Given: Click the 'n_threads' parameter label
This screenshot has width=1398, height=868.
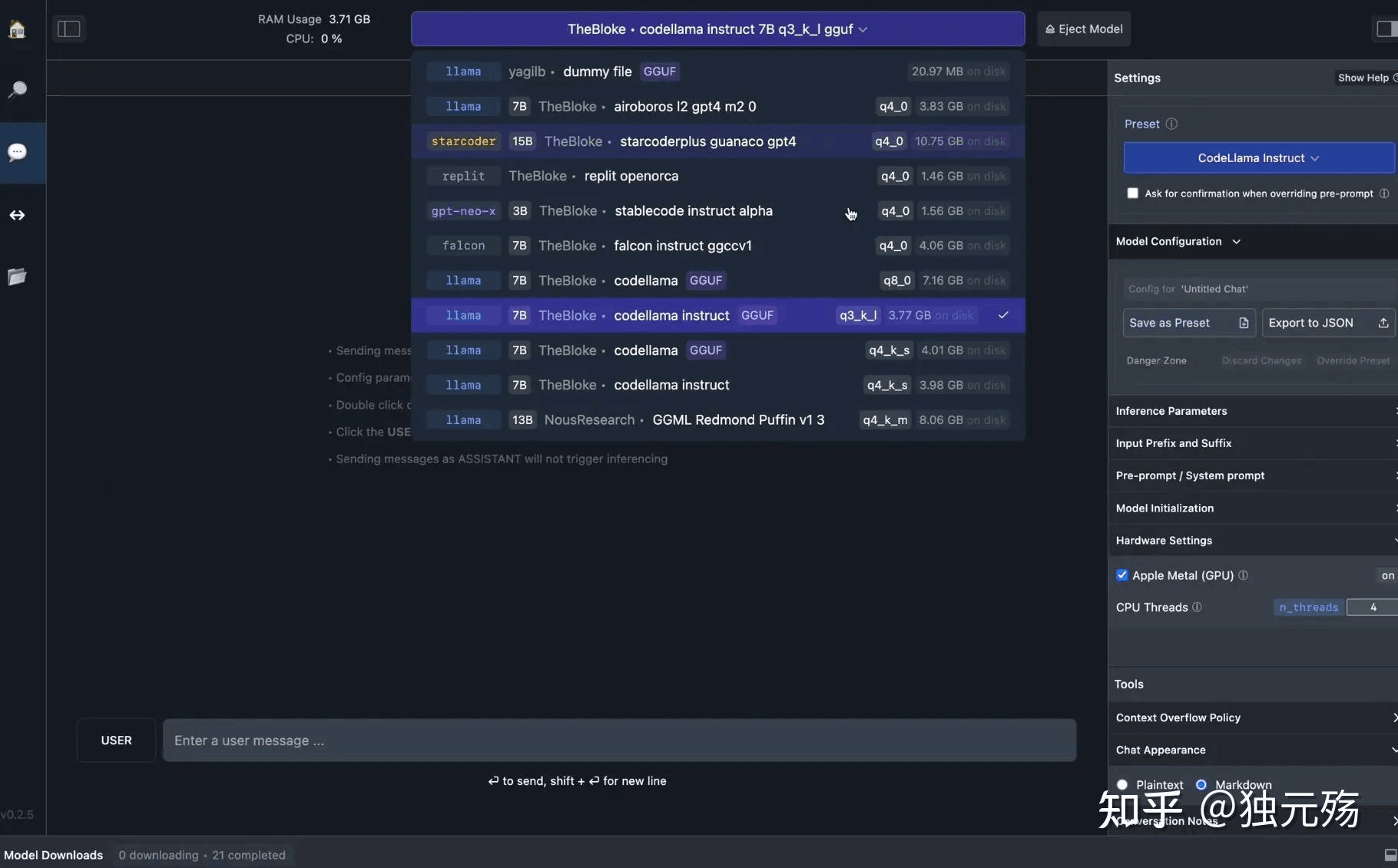Looking at the screenshot, I should [x=1309, y=607].
